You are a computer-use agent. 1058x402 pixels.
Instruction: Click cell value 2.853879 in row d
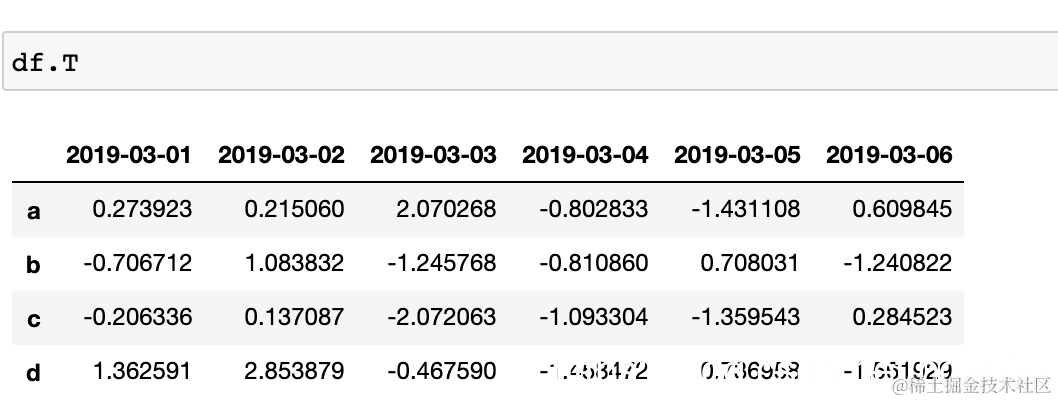coord(294,371)
